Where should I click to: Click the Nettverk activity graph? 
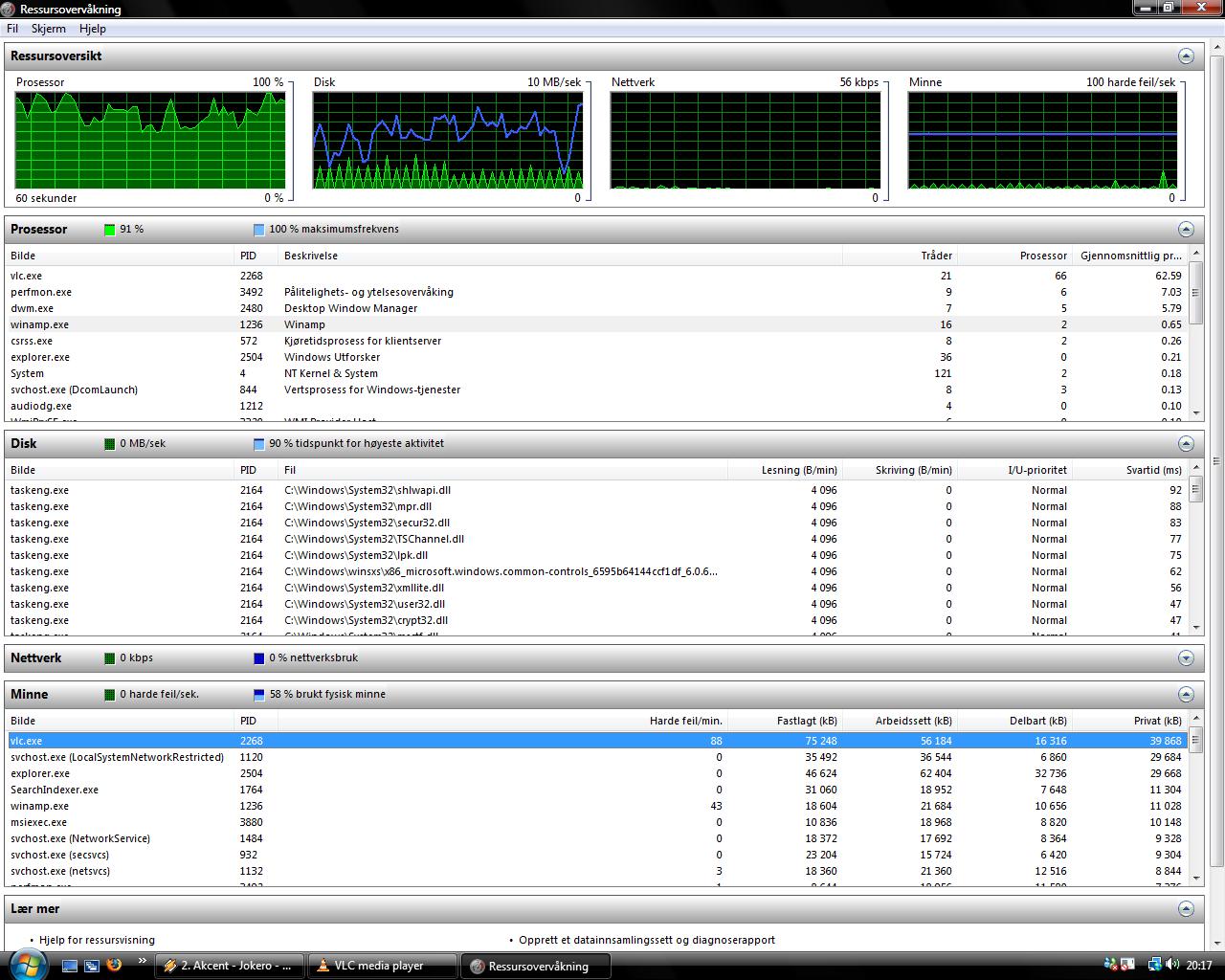[x=746, y=141]
